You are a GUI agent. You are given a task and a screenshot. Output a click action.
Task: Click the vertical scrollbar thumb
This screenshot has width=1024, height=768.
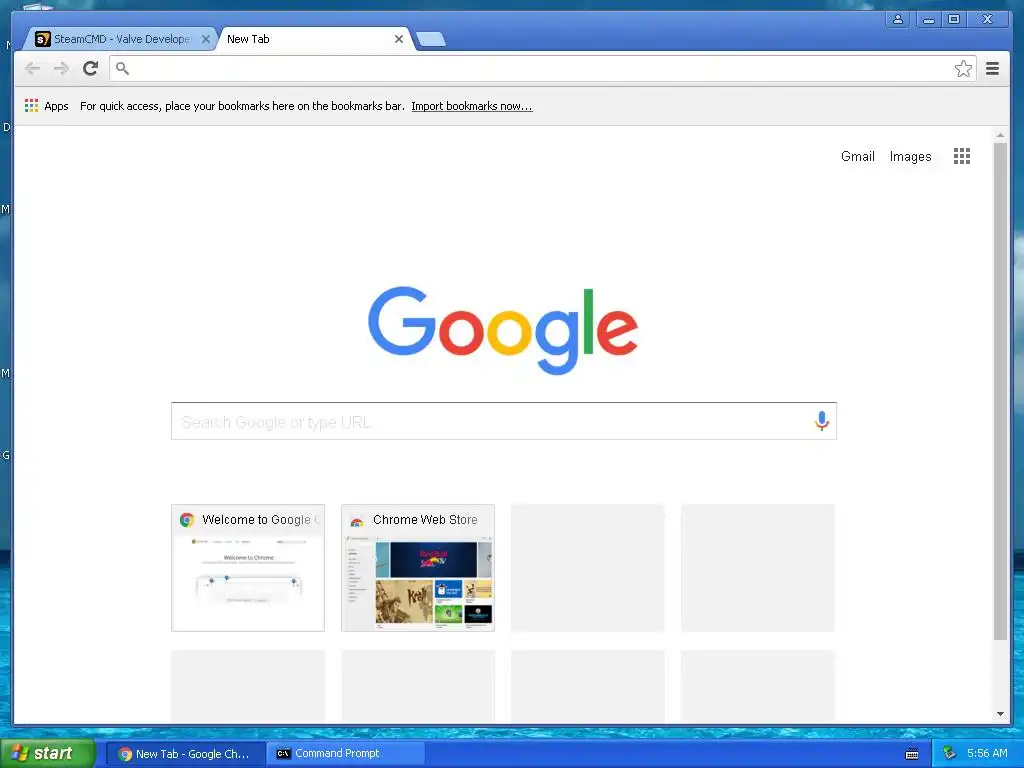pyautogui.click(x=1000, y=391)
